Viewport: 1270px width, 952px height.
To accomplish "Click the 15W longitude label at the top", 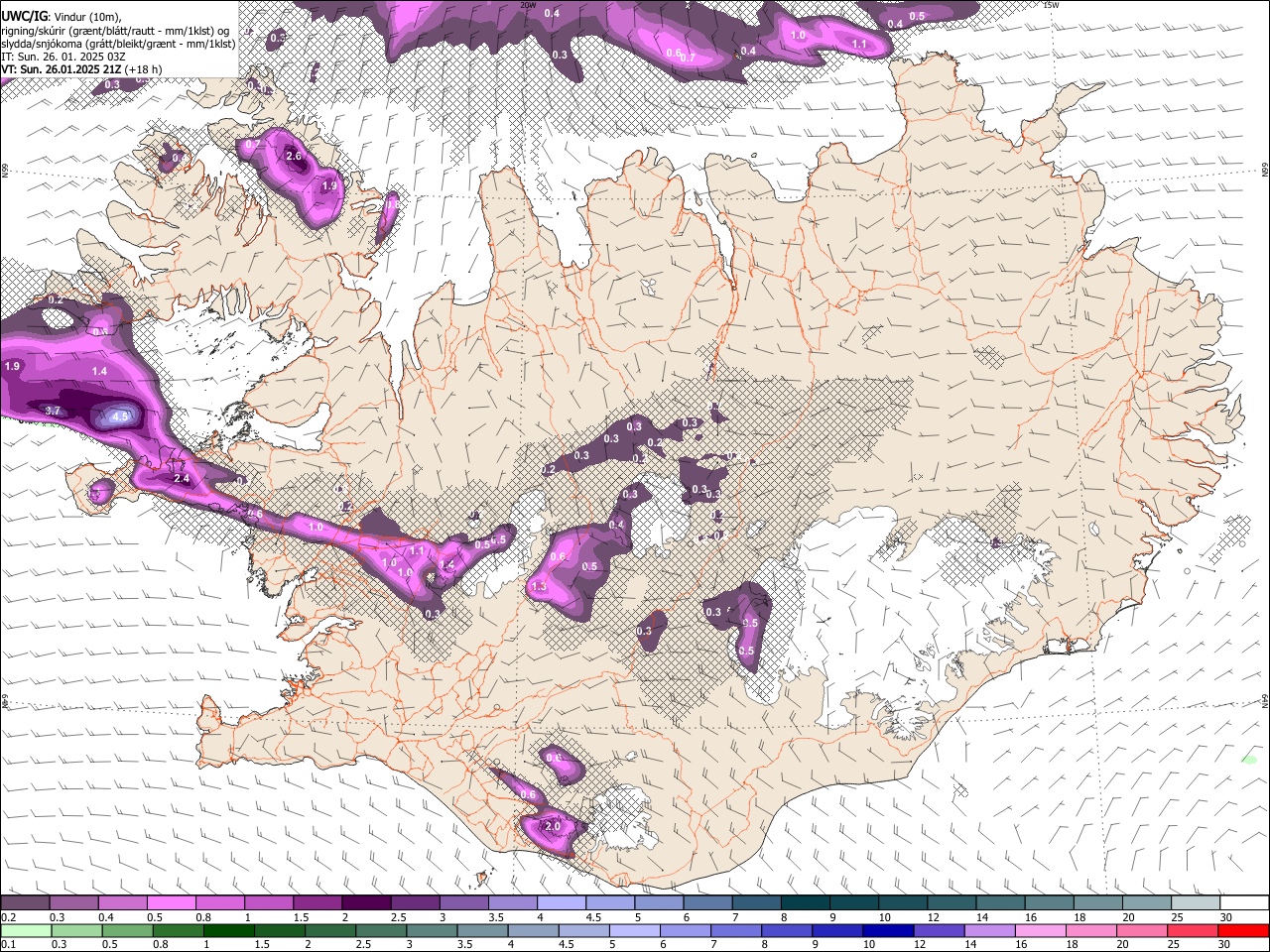I will 1052,5.
